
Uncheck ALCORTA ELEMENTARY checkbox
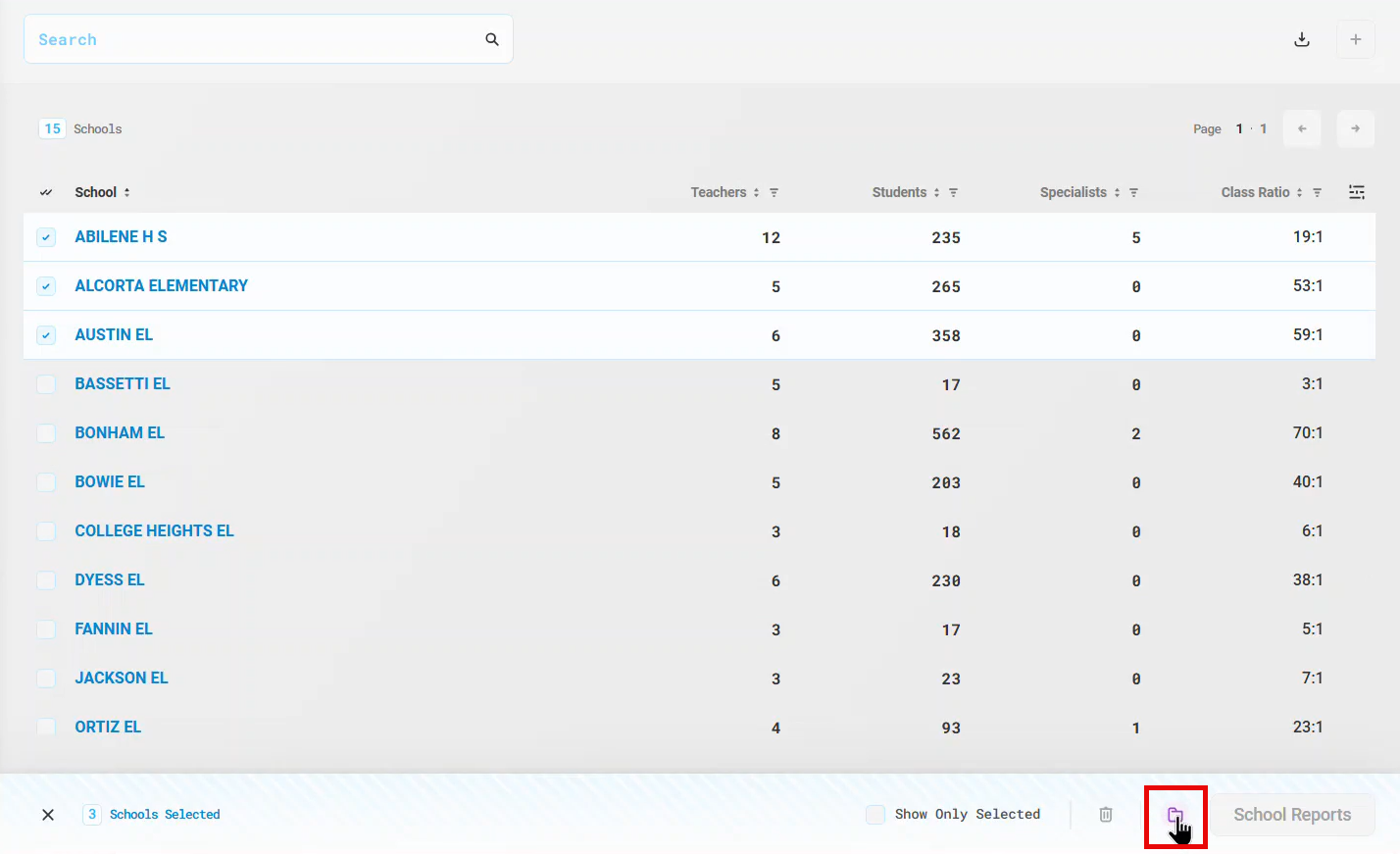(x=46, y=286)
